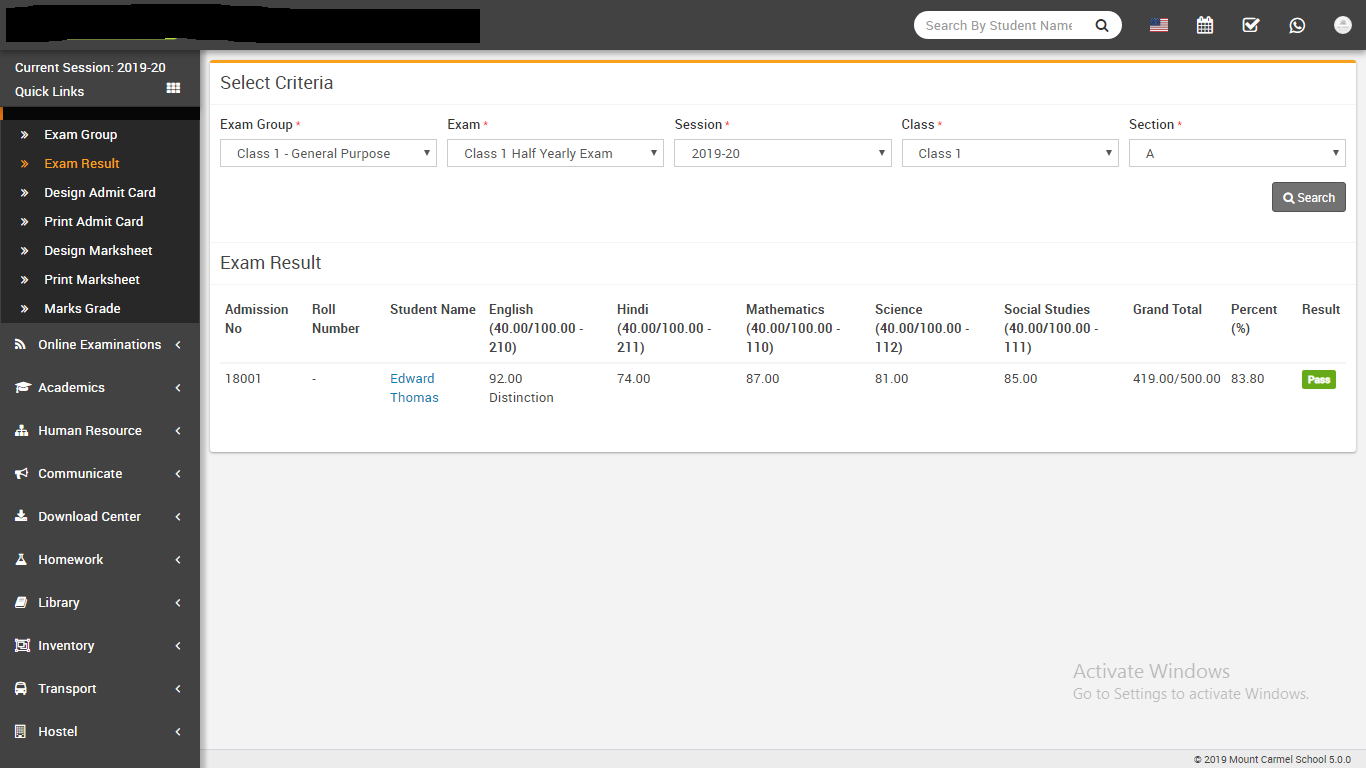The image size is (1366, 768).
Task: Open the user profile avatar icon
Action: click(1342, 26)
